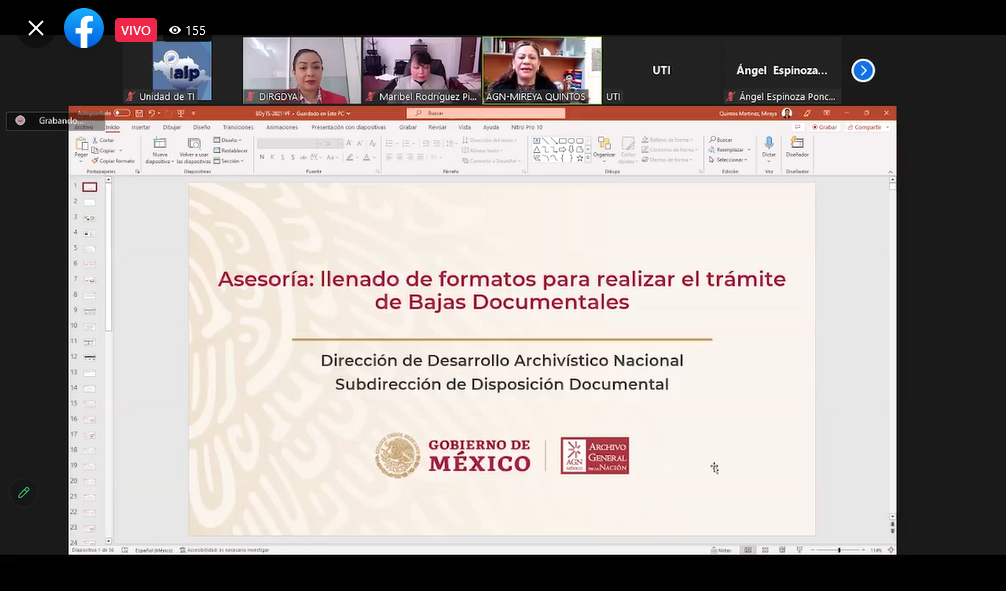Click the save icon in title bar

pos(138,114)
